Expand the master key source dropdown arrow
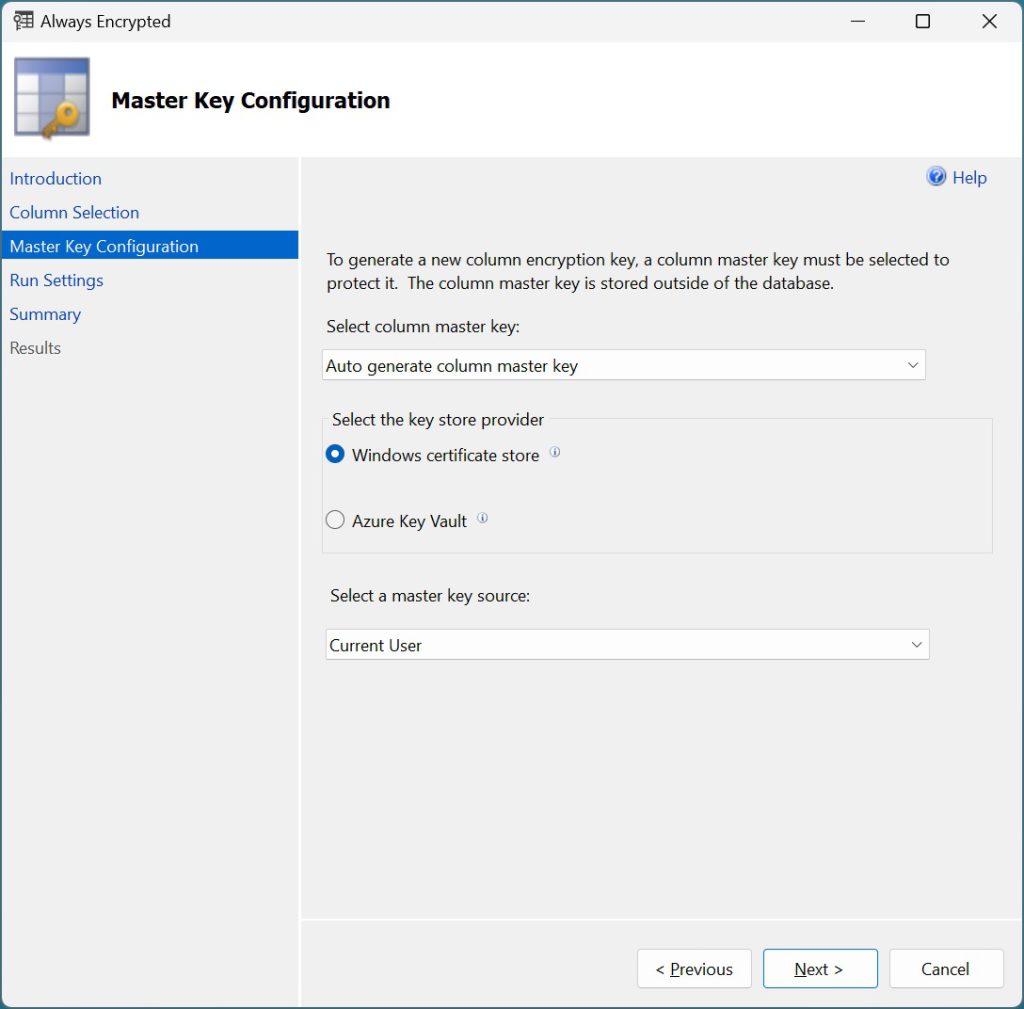This screenshot has height=1009, width=1024. tap(916, 645)
